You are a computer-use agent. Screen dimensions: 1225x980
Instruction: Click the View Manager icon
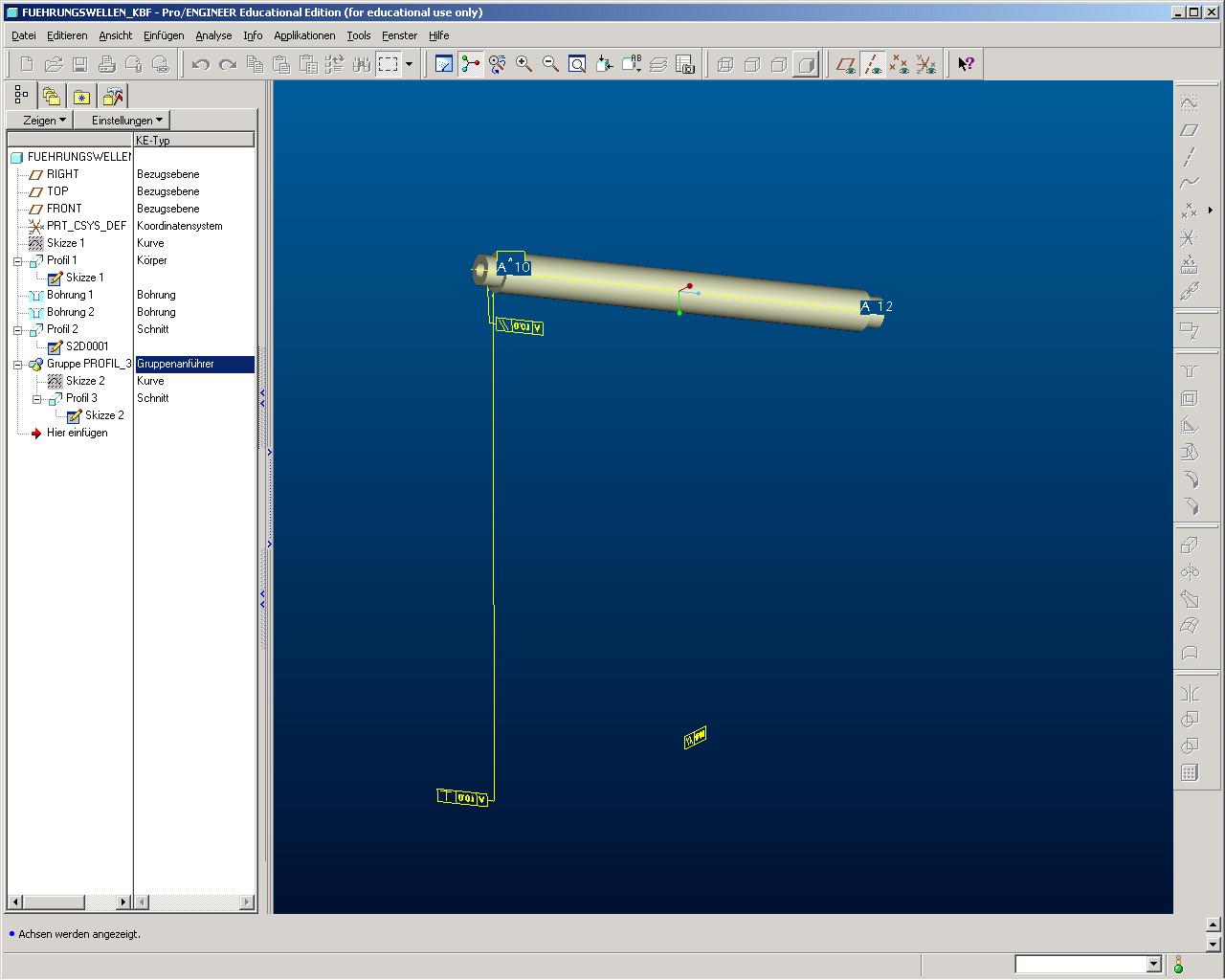coord(685,64)
